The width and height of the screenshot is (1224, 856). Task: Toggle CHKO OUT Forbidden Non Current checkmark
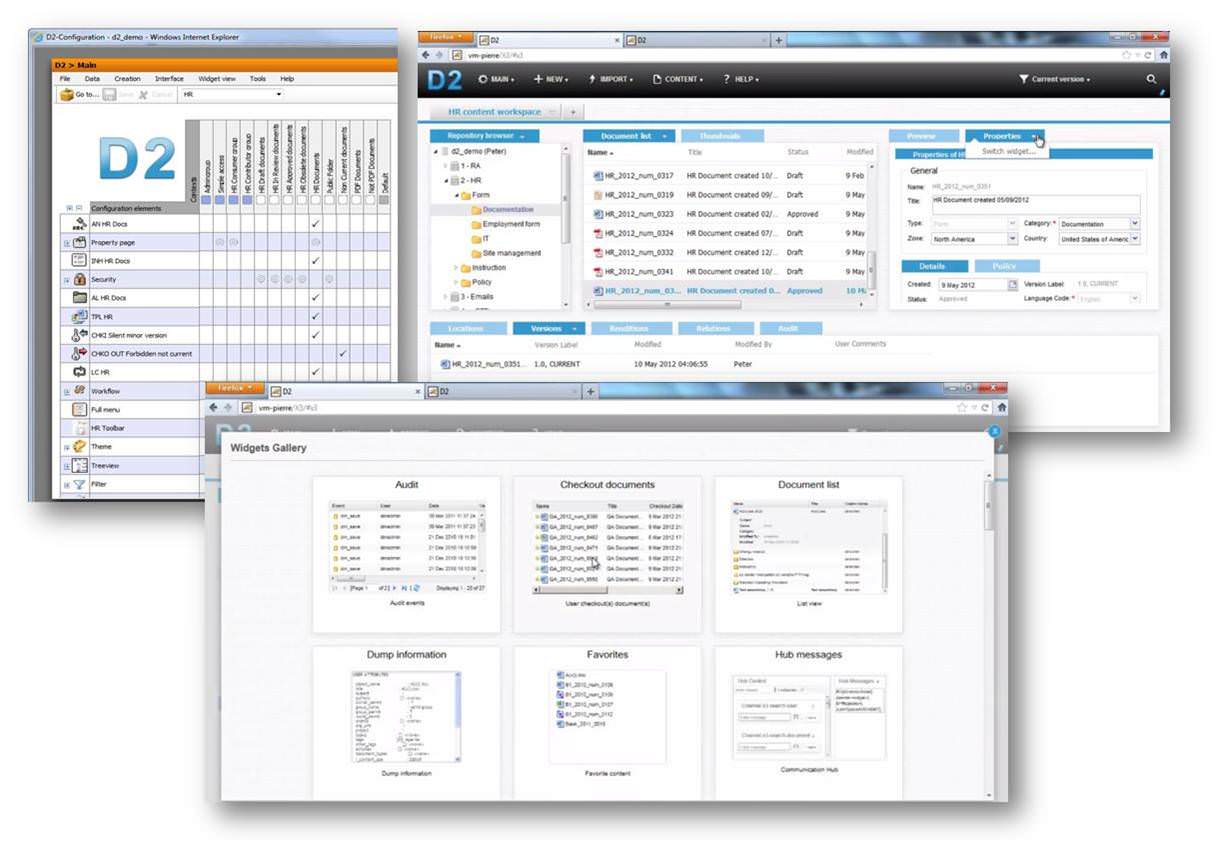(x=343, y=353)
